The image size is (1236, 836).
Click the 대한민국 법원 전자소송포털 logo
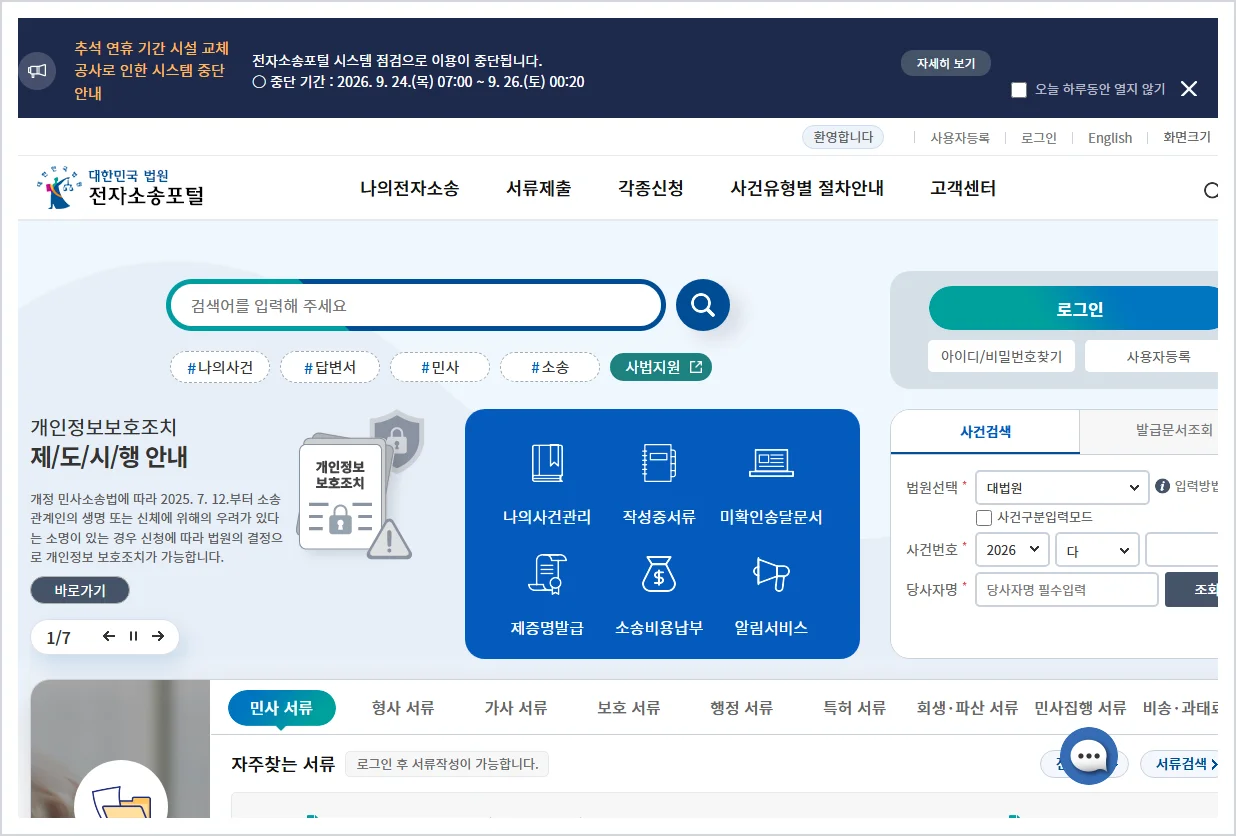120,187
